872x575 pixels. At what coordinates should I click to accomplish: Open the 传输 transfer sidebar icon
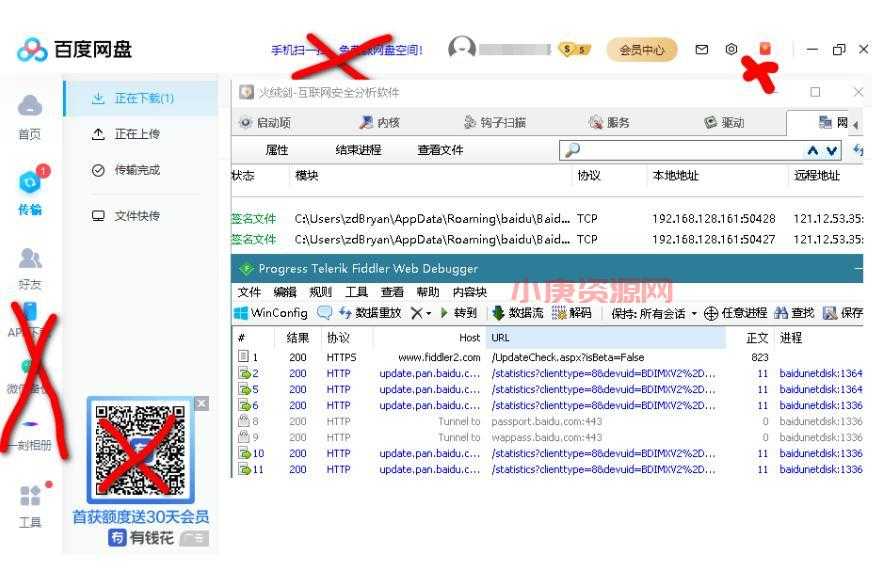click(x=30, y=184)
